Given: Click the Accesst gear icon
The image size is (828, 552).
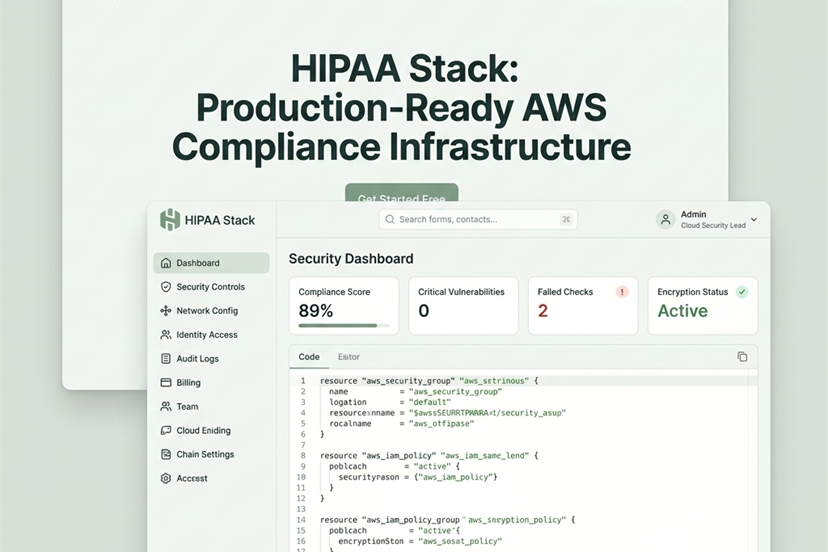Looking at the screenshot, I should tap(166, 478).
